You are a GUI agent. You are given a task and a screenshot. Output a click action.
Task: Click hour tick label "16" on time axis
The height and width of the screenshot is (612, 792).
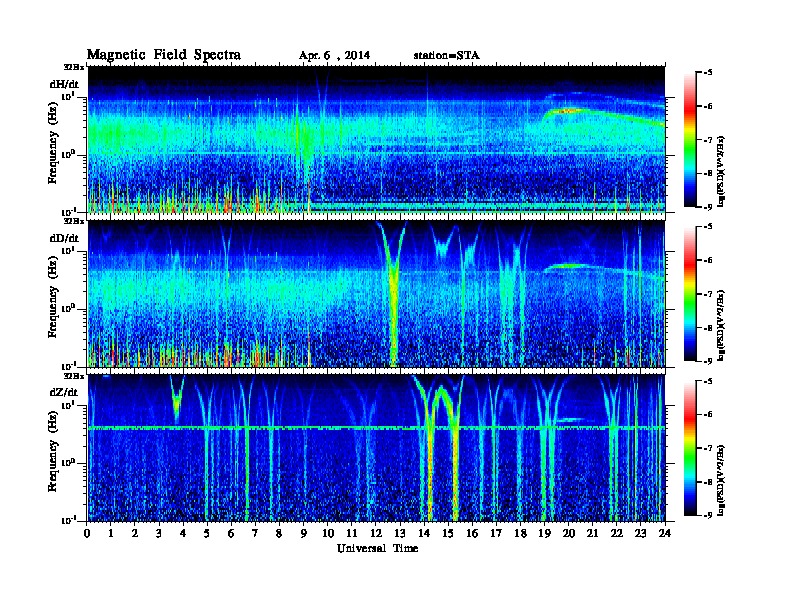(x=472, y=533)
